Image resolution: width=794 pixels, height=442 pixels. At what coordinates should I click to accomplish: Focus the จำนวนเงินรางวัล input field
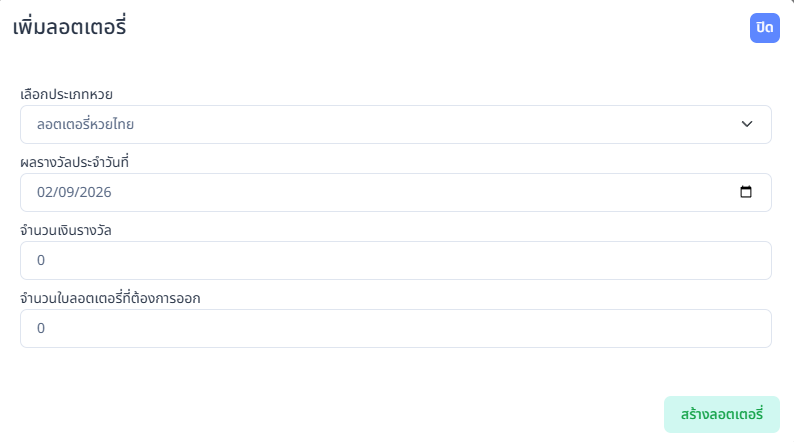click(395, 260)
